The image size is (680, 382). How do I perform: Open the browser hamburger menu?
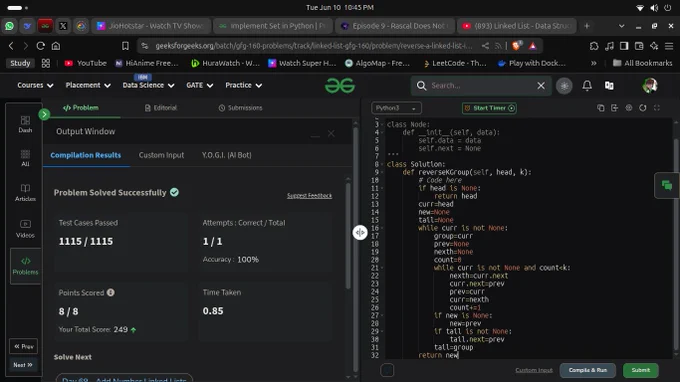[x=669, y=46]
